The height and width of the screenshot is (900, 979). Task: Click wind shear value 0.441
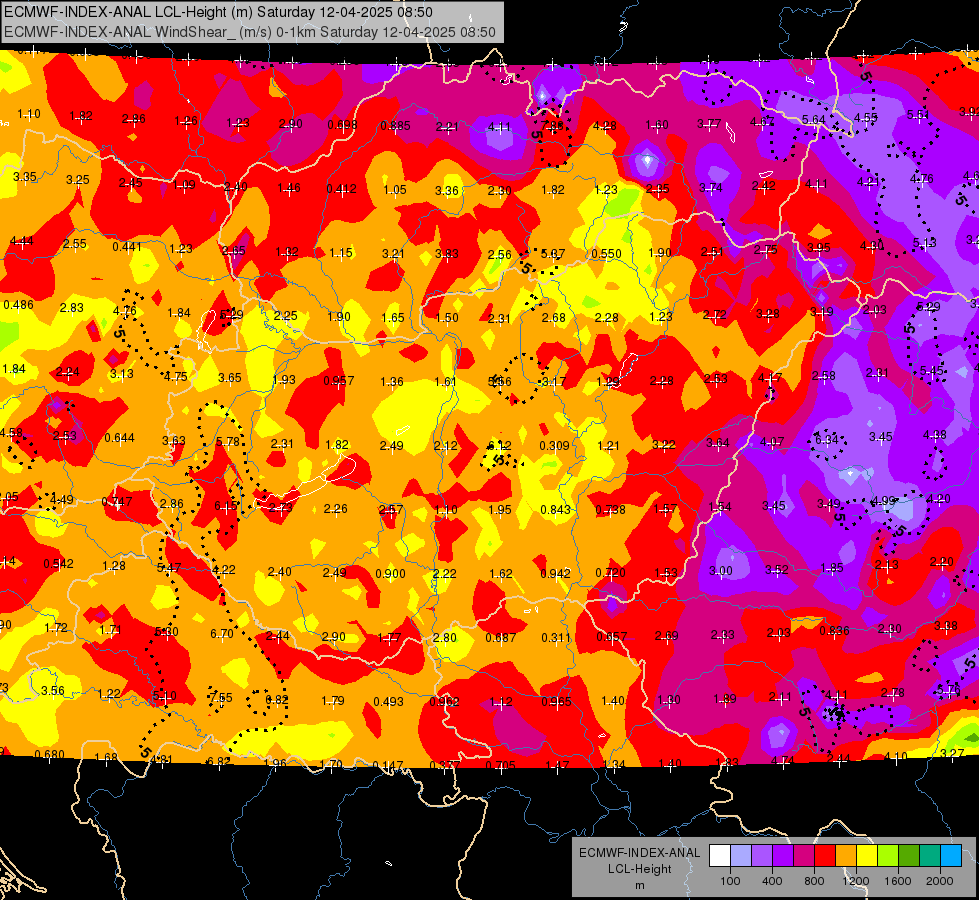pyautogui.click(x=127, y=247)
